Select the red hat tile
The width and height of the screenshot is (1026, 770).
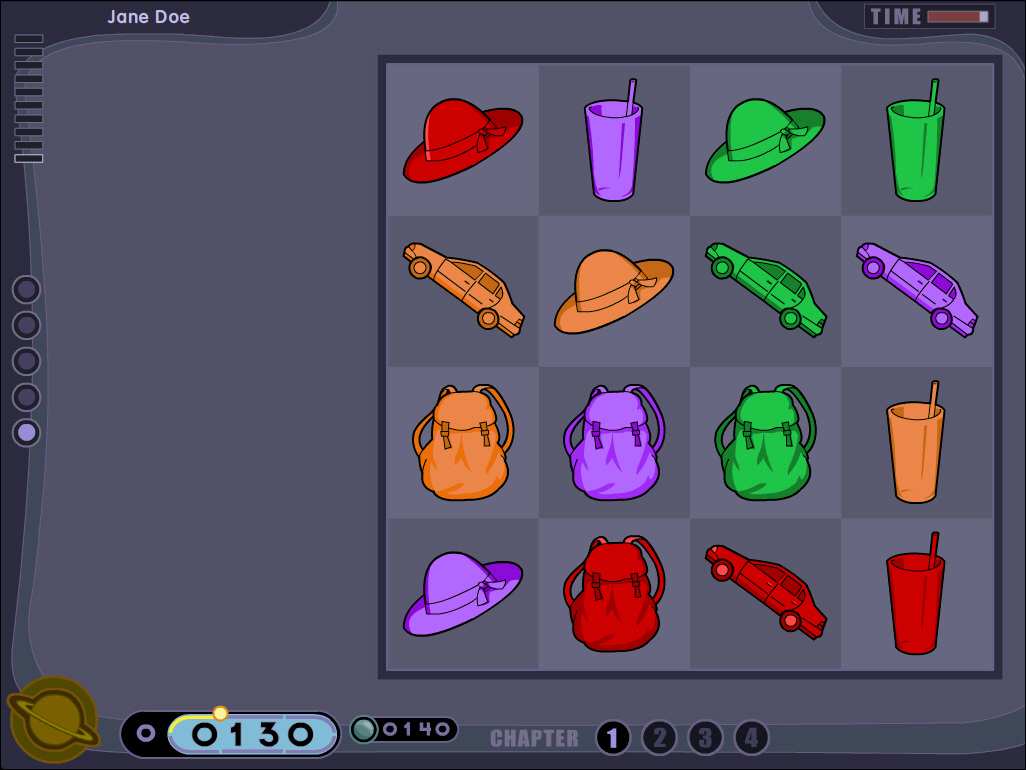(463, 140)
